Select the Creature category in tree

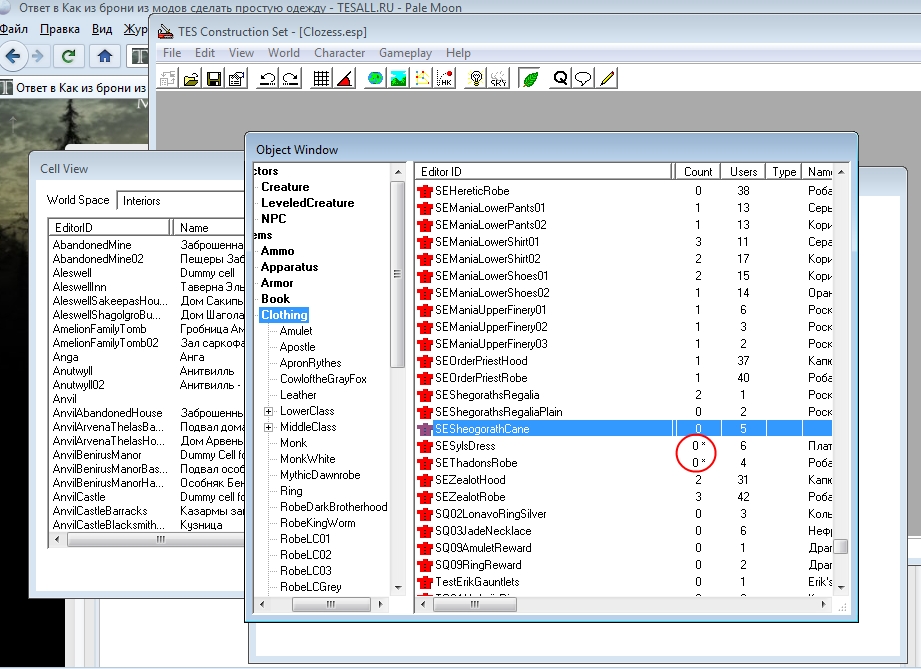click(x=285, y=187)
